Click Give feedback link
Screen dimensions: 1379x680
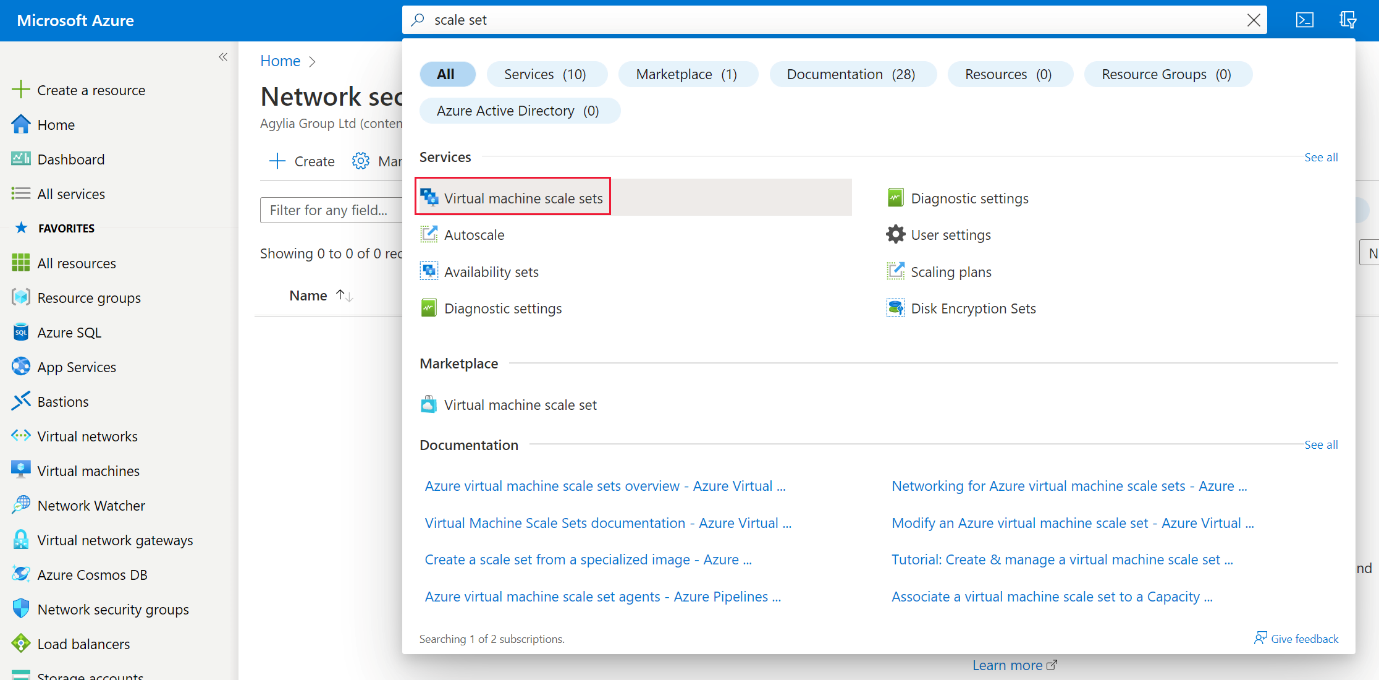click(1296, 638)
